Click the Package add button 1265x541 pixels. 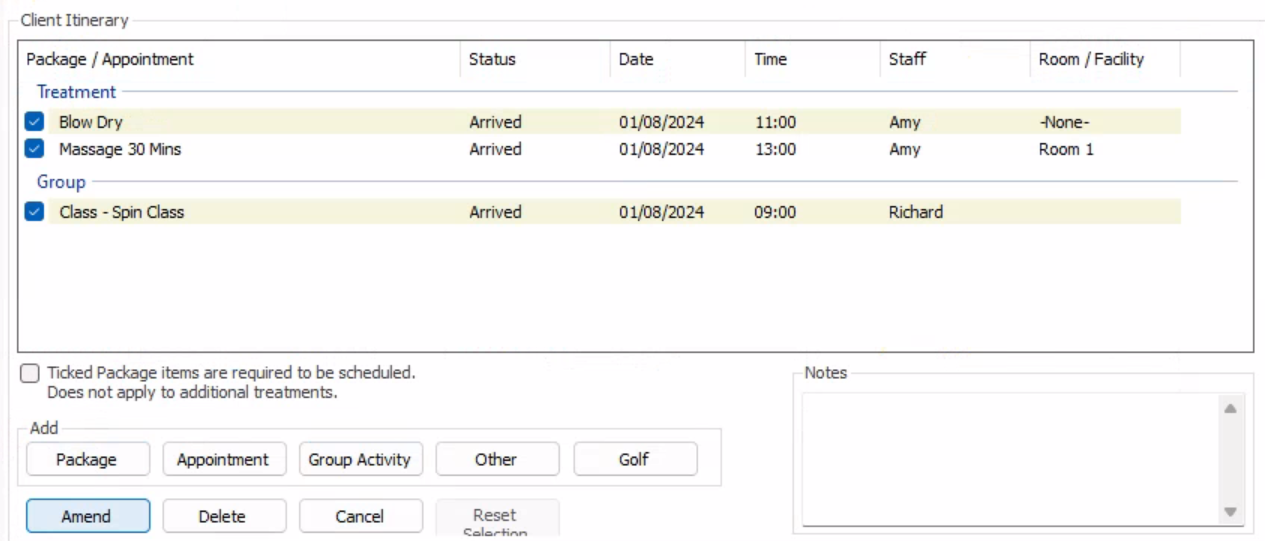click(x=88, y=460)
